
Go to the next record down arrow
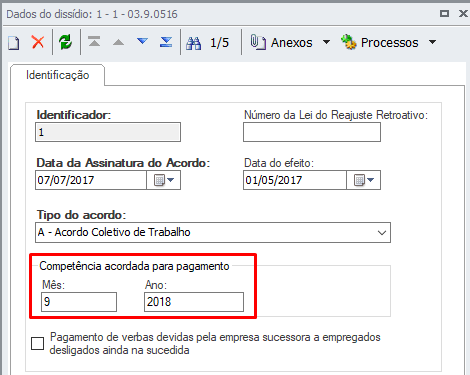(142, 41)
